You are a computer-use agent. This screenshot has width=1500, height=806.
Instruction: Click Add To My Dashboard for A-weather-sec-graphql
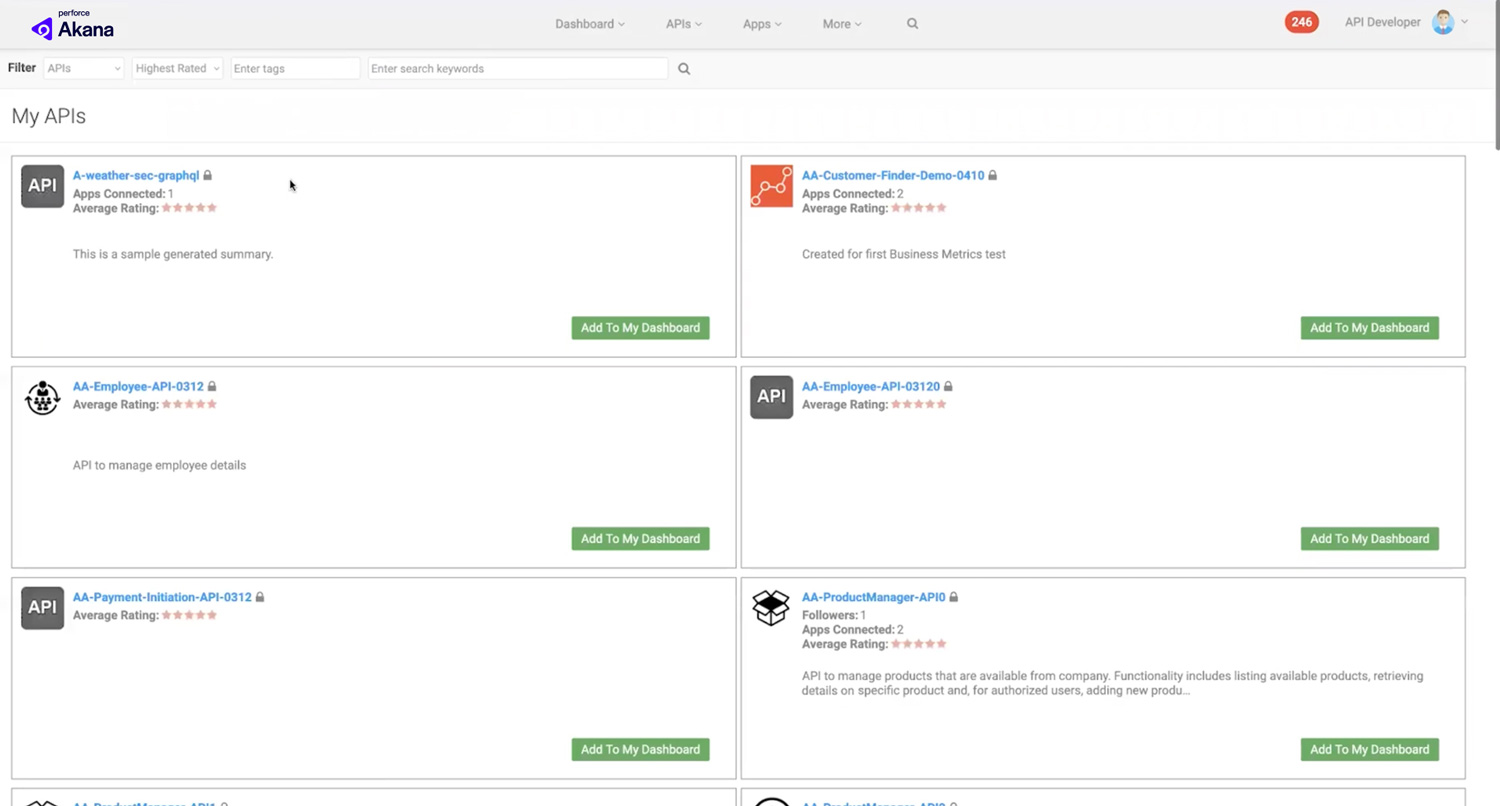(x=640, y=327)
